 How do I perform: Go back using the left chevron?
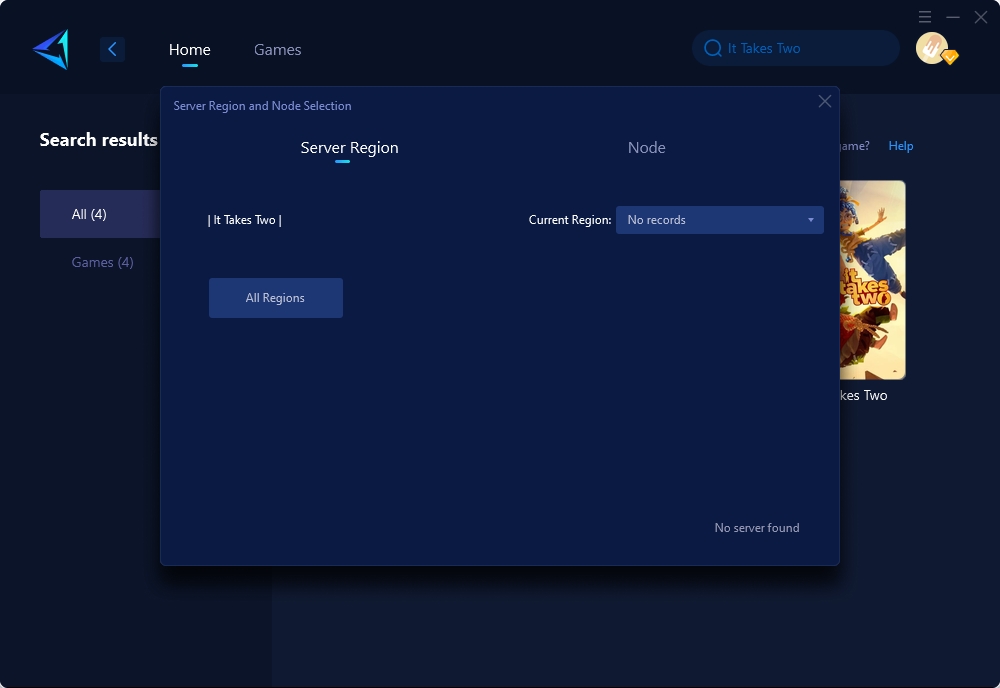click(x=112, y=49)
